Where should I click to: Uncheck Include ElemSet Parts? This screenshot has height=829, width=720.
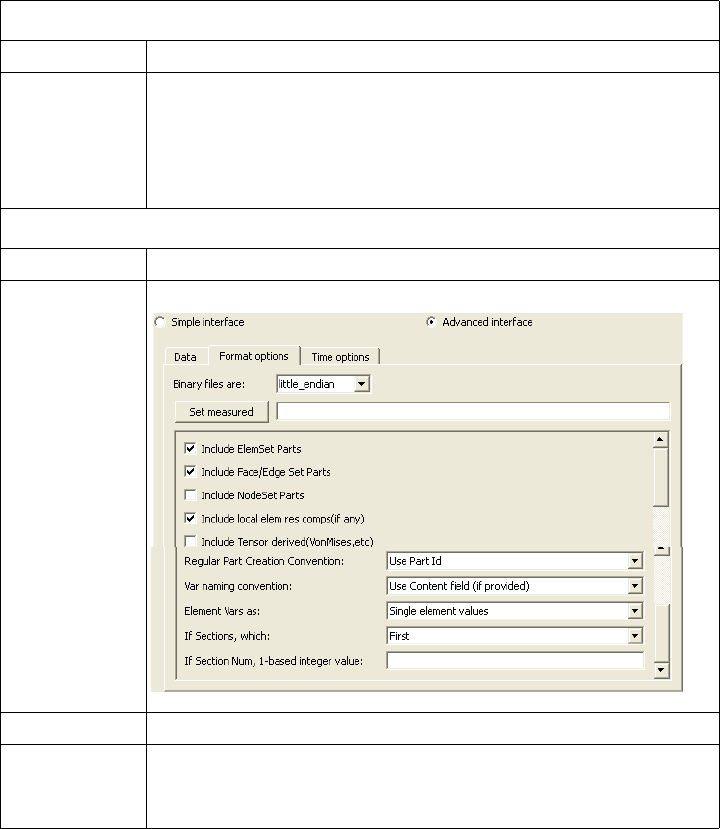click(190, 448)
